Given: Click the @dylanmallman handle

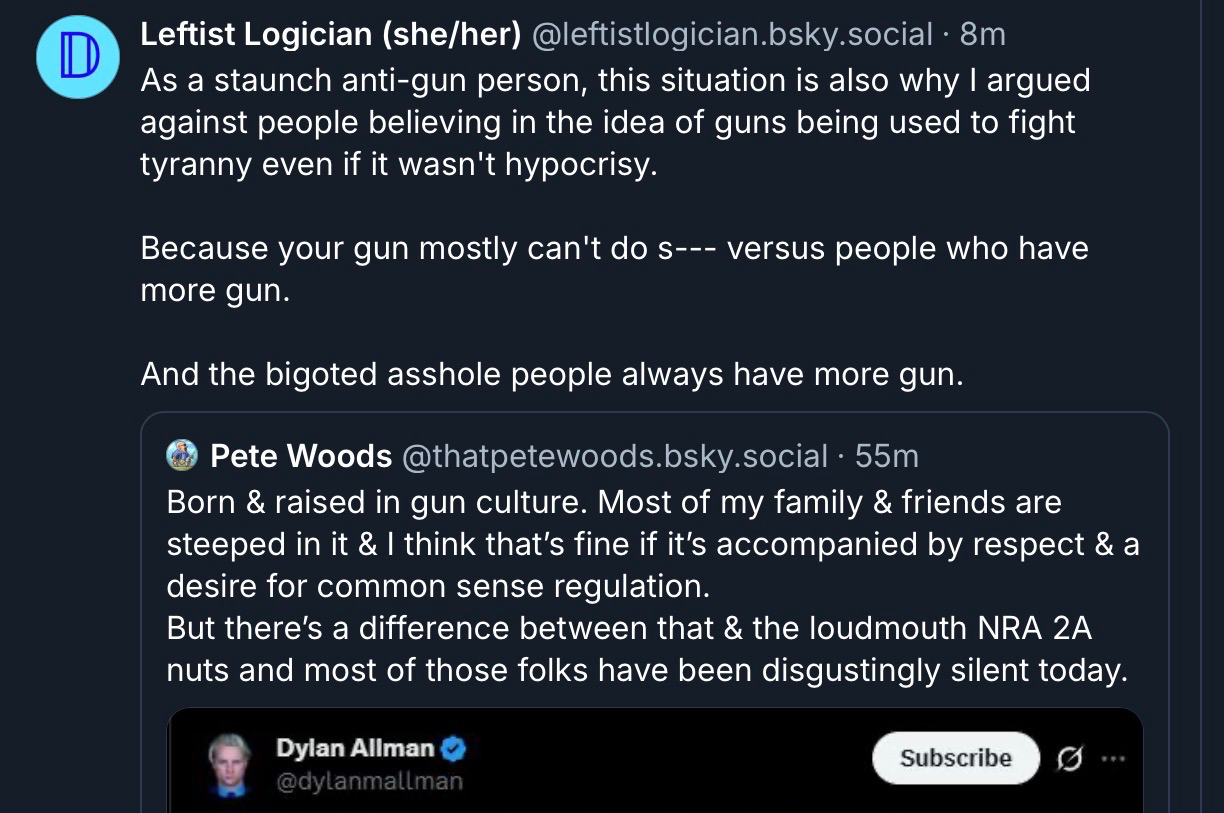Looking at the screenshot, I should 369,781.
